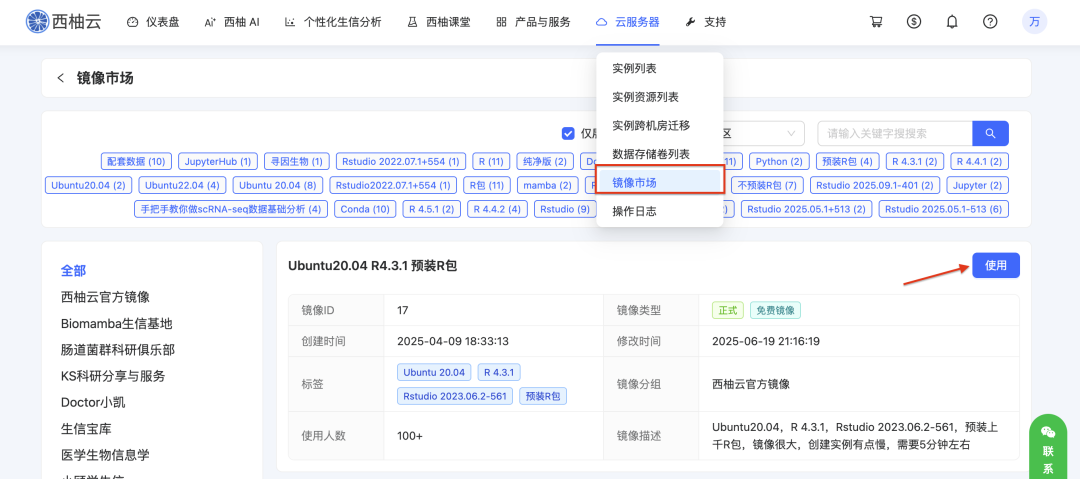Image resolution: width=1080 pixels, height=479 pixels.
Task: Filter by tag Ubuntu20.04 (2)
Action: [88, 185]
